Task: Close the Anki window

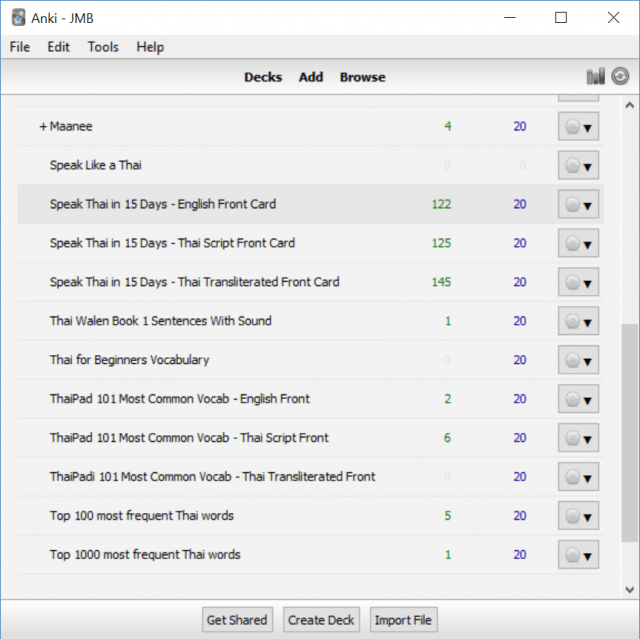Action: coord(613,18)
